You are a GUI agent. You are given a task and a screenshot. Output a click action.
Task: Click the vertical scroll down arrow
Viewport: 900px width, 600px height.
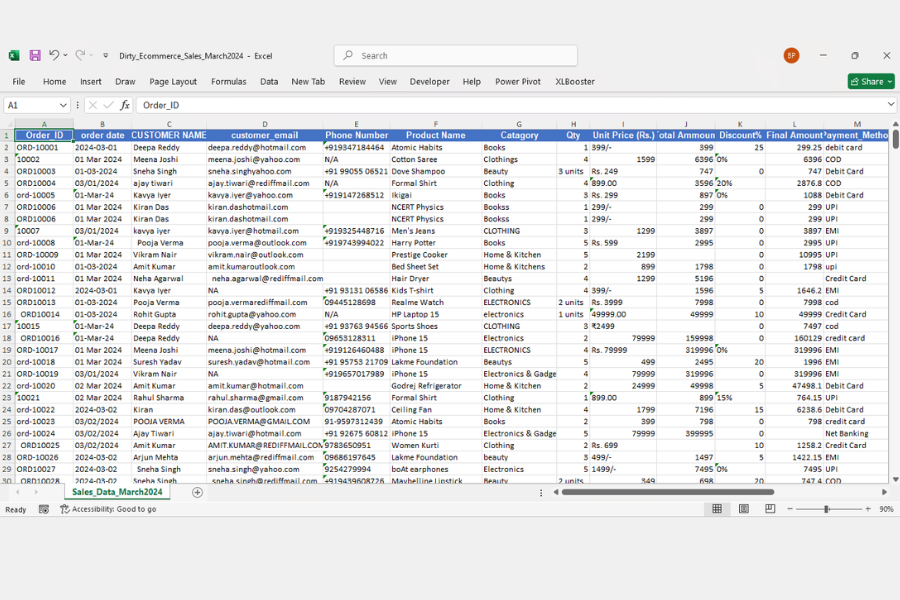click(895, 479)
